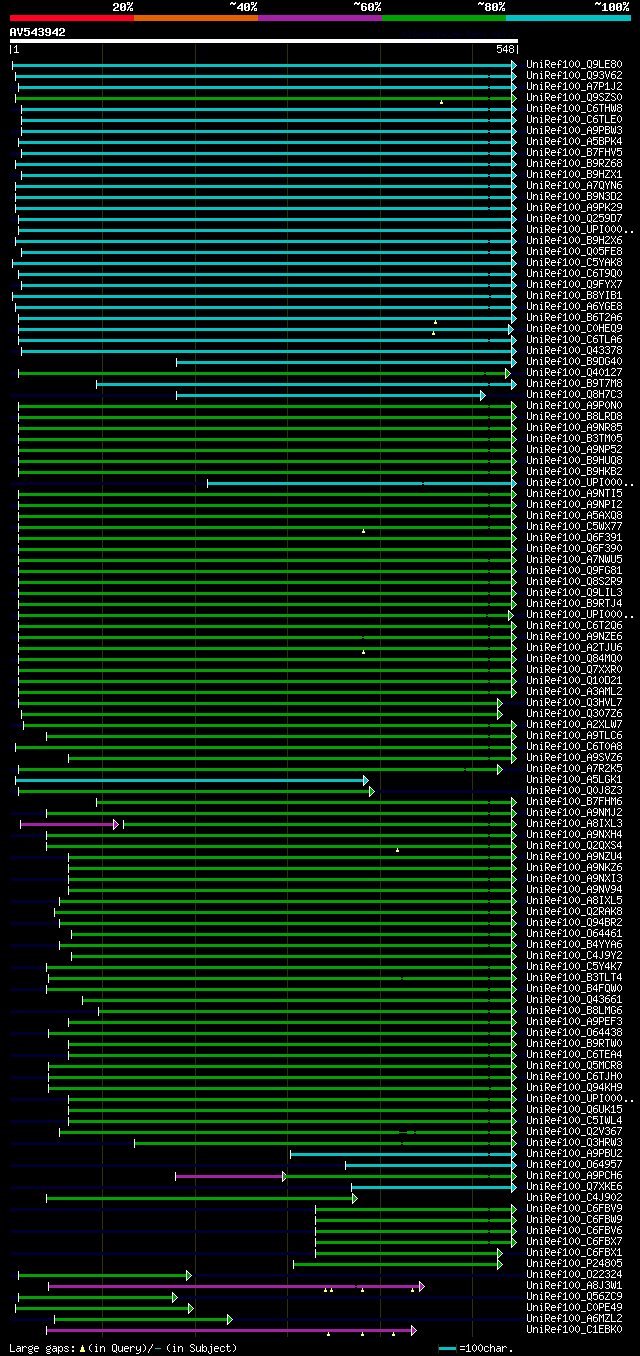Select label UniRef100_Q8S2R9
The width and height of the screenshot is (640, 1356).
click(574, 582)
